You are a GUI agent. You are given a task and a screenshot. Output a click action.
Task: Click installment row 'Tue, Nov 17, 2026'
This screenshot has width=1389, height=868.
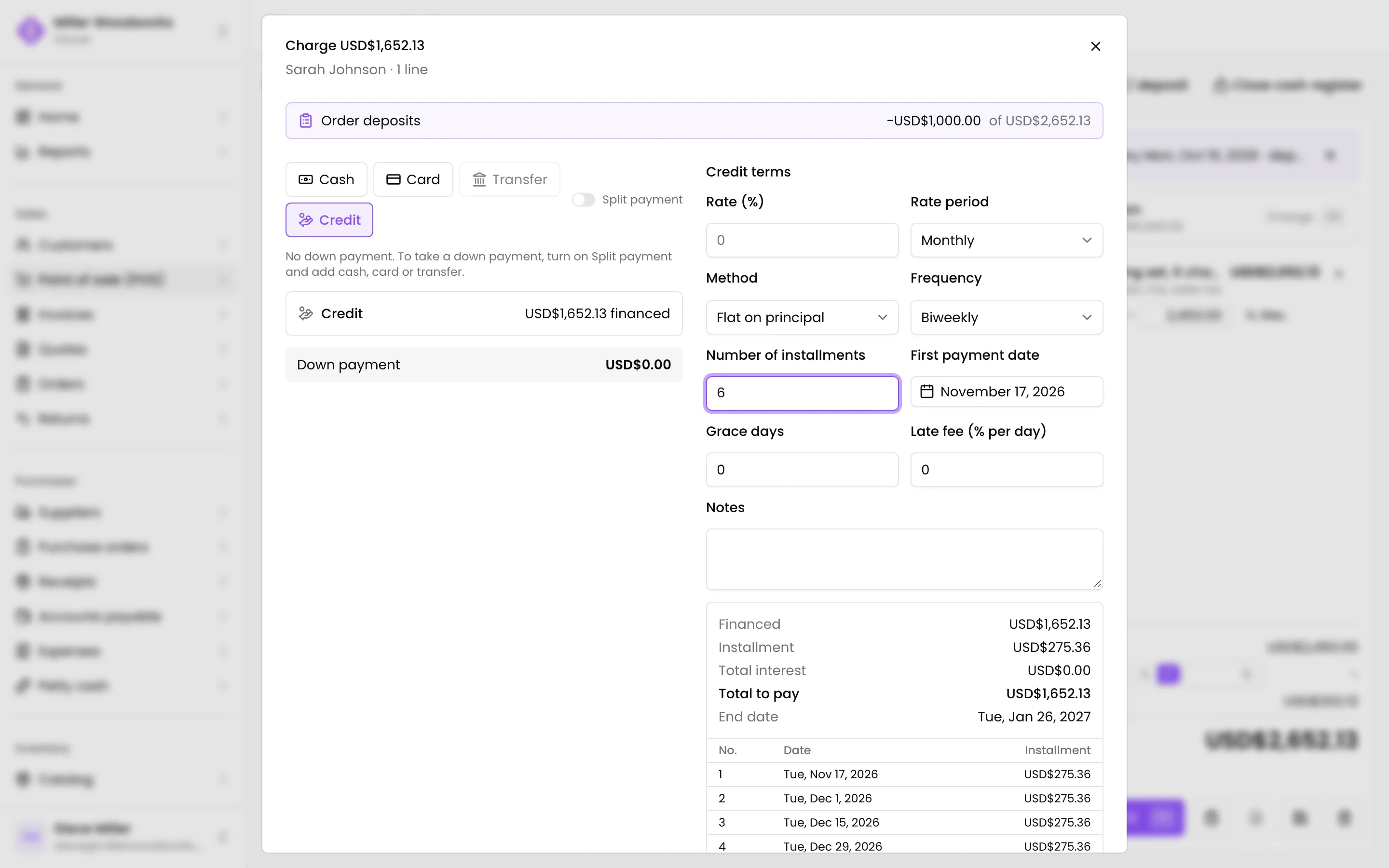pos(904,774)
